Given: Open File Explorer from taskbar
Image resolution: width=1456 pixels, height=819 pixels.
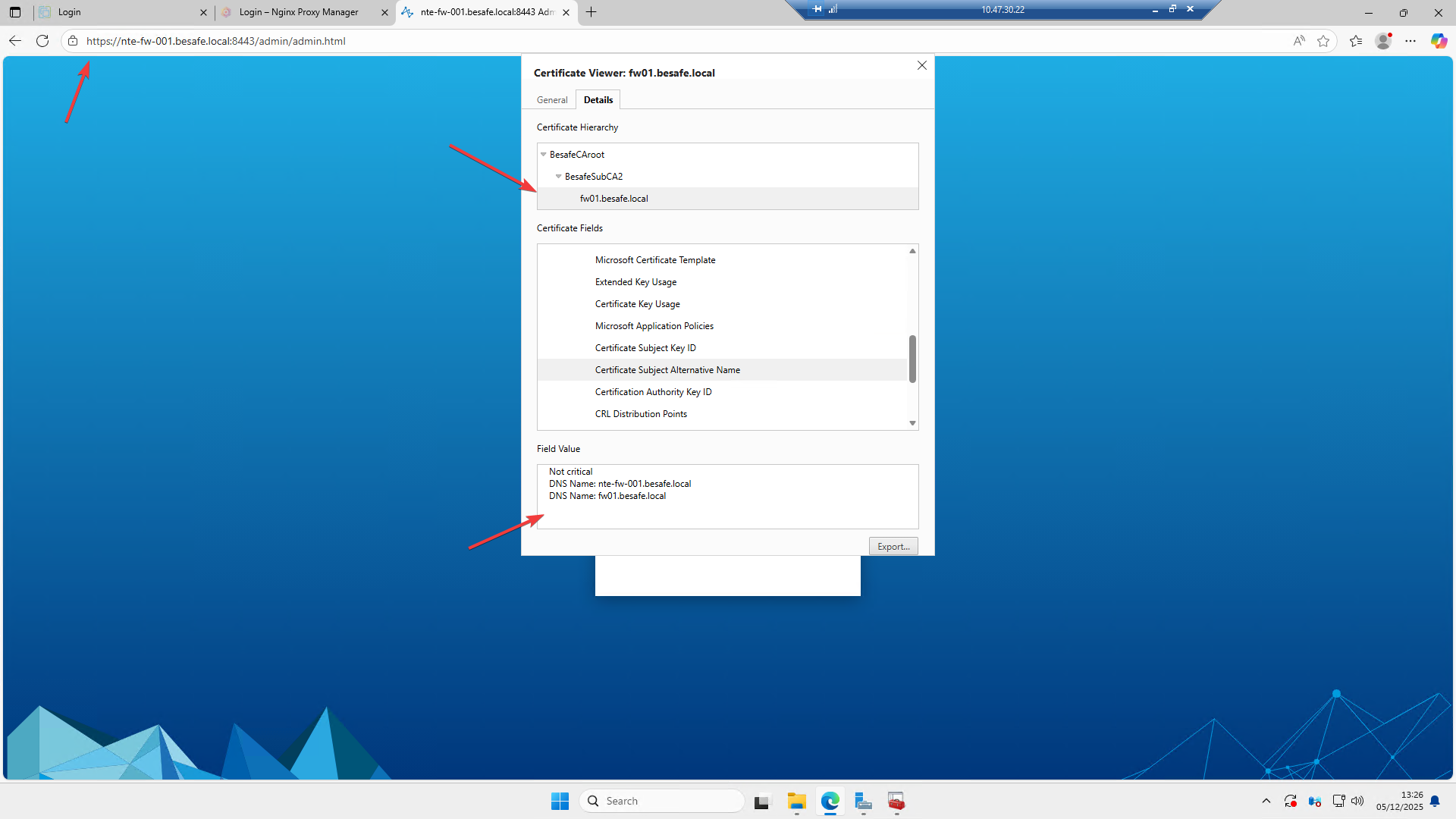Looking at the screenshot, I should [x=796, y=802].
